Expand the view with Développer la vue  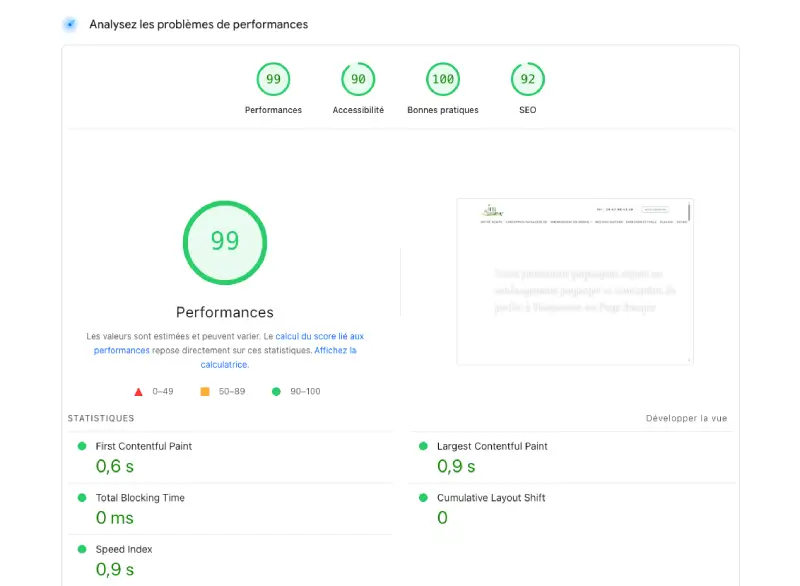coord(686,418)
